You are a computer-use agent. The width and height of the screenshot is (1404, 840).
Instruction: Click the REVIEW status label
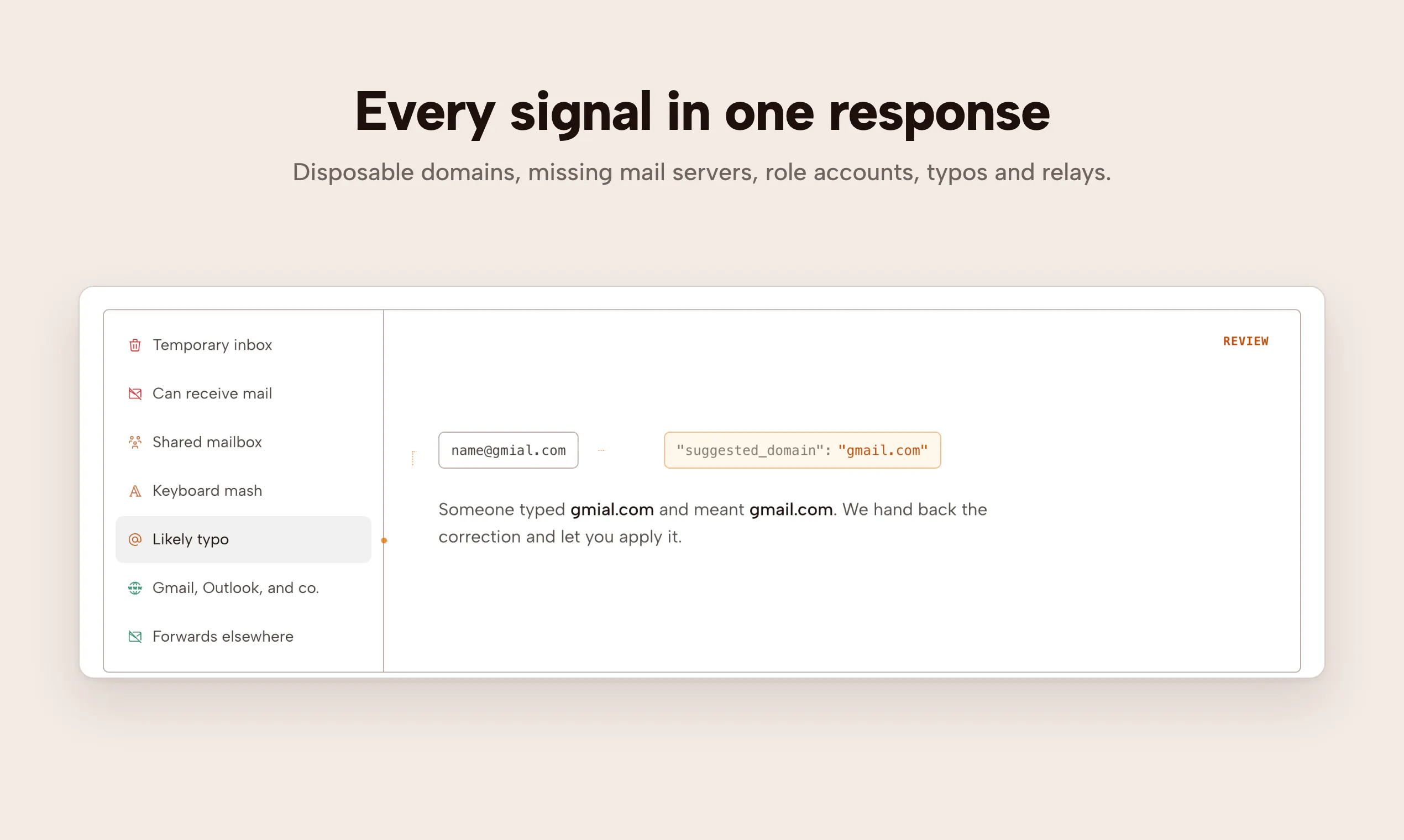coord(1245,342)
